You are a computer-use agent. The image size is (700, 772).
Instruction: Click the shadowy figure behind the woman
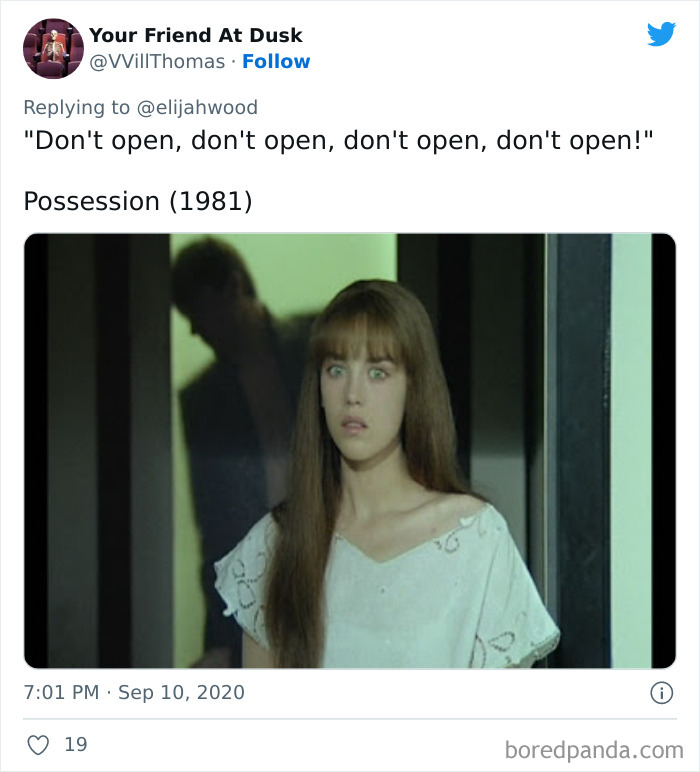point(222,394)
